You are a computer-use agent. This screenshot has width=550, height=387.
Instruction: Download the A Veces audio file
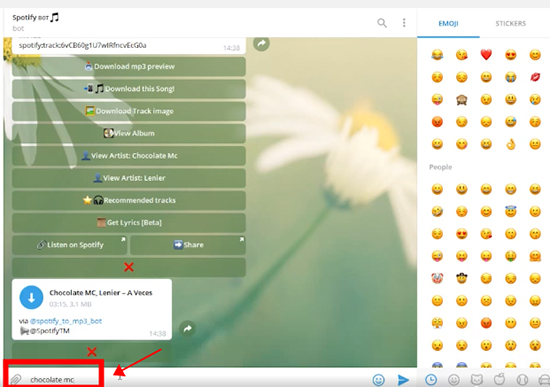coord(31,298)
